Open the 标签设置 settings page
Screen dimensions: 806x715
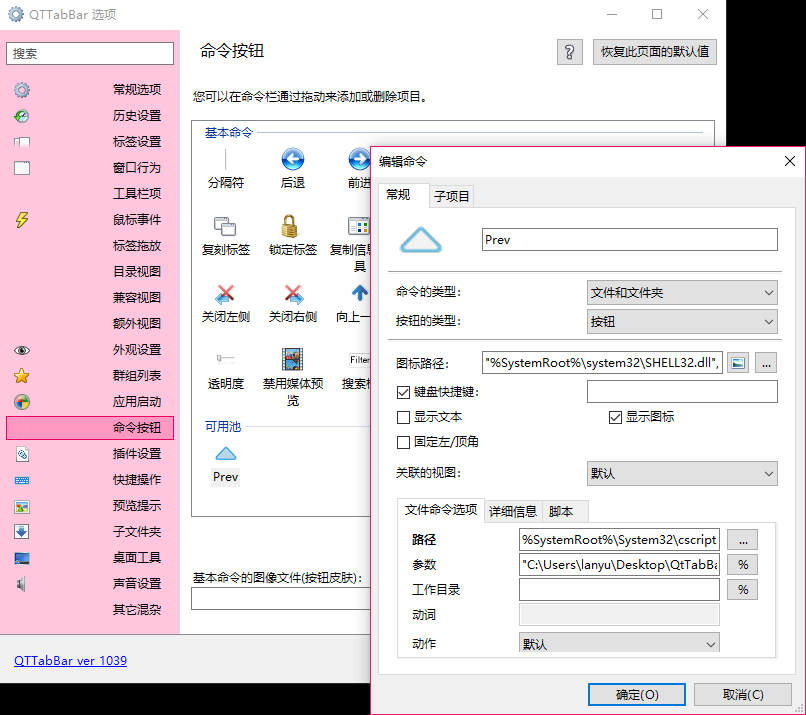coord(90,141)
